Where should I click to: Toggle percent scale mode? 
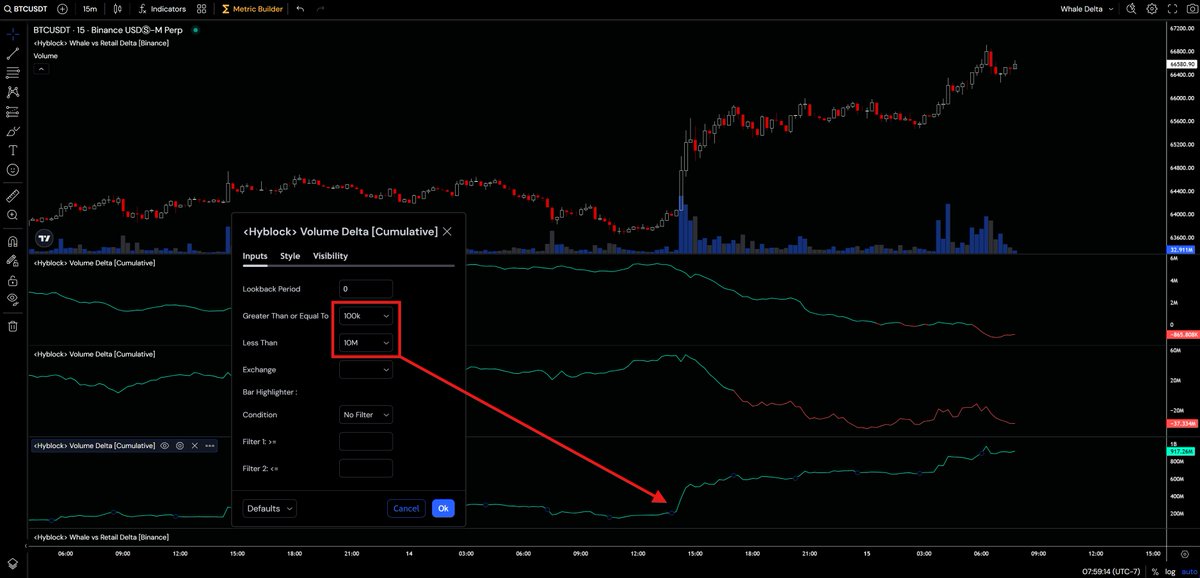[x=1156, y=572]
